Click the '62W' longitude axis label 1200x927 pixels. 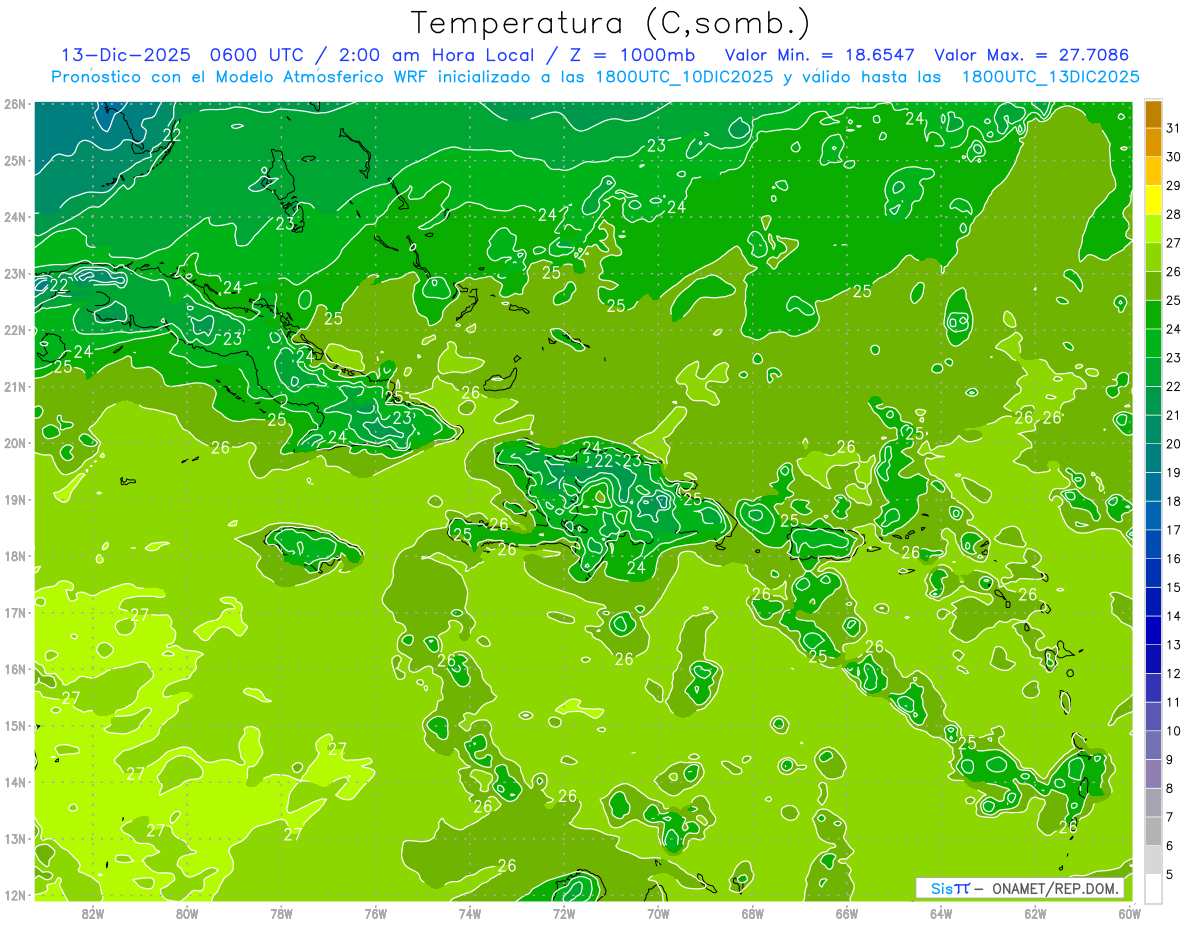[x=1035, y=912]
